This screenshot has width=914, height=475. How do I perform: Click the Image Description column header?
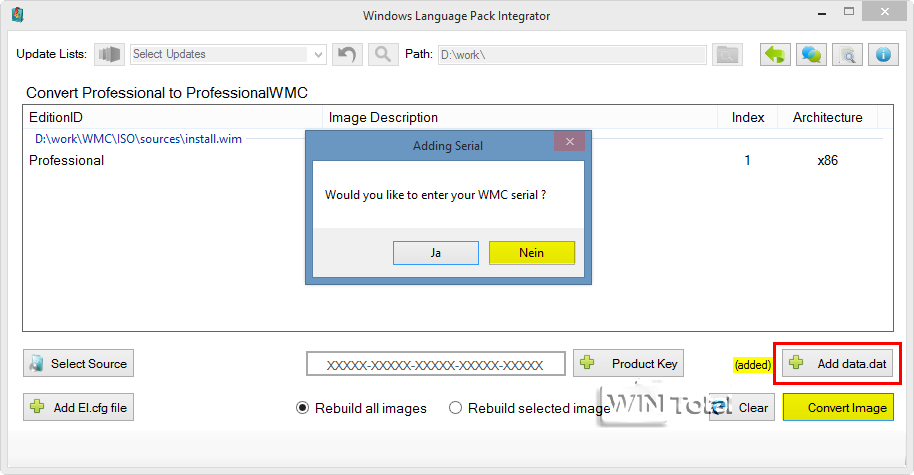pos(520,117)
